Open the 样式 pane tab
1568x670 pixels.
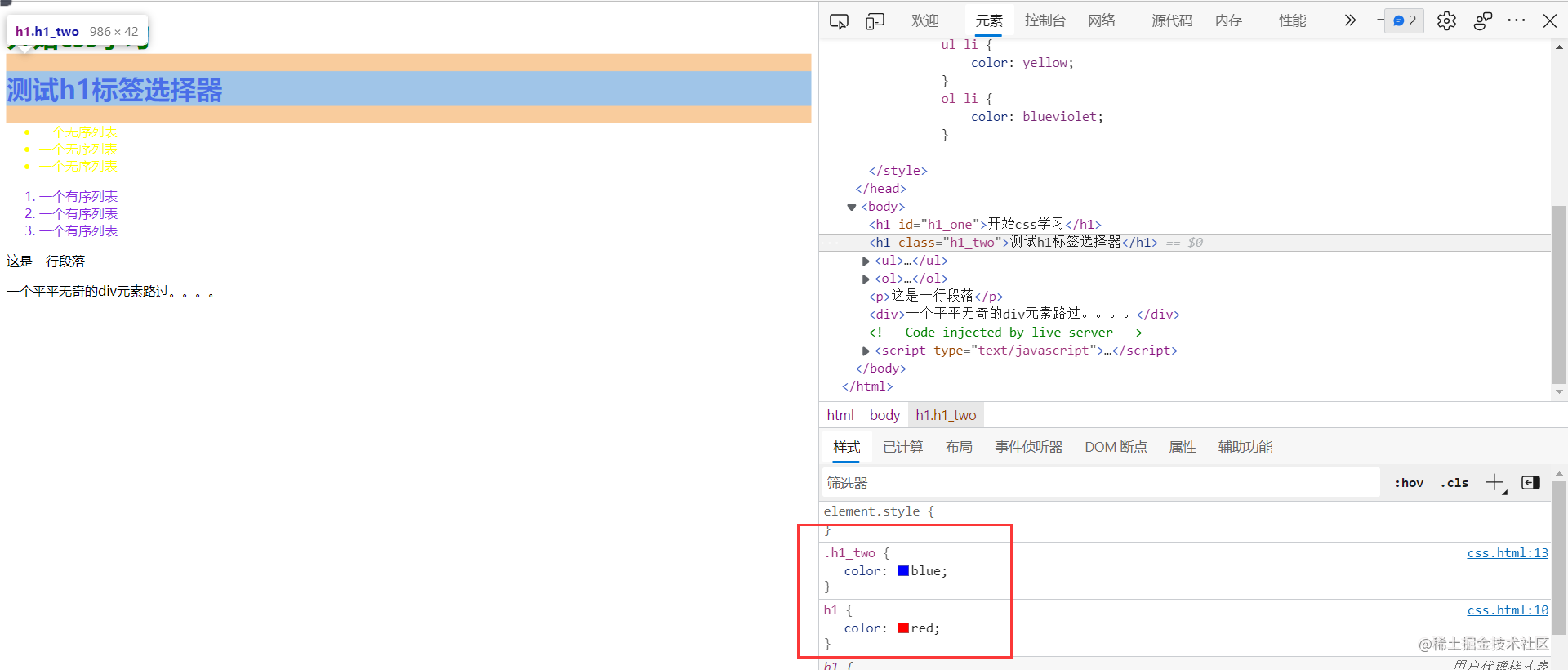[x=846, y=447]
